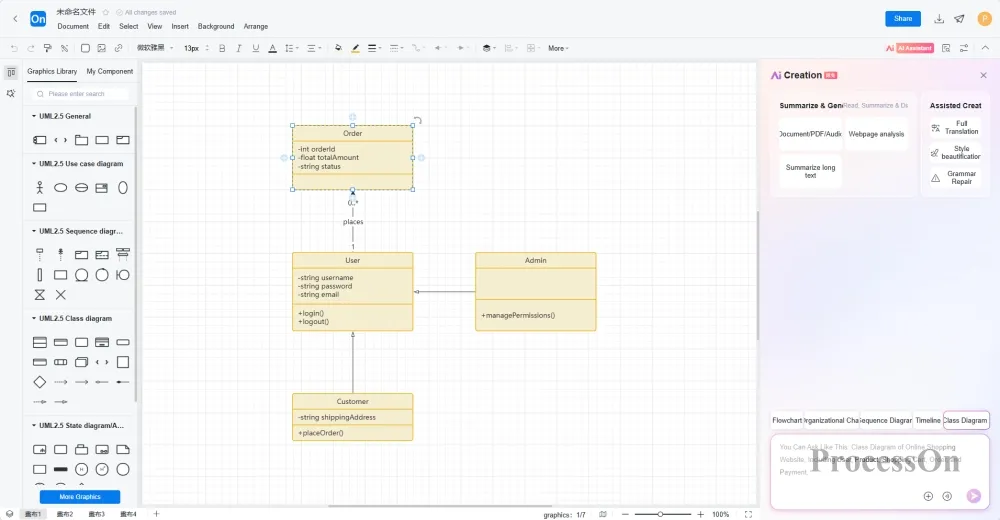Viewport: 1000px width, 520px height.
Task: Click the blue Share button
Action: click(x=902, y=18)
